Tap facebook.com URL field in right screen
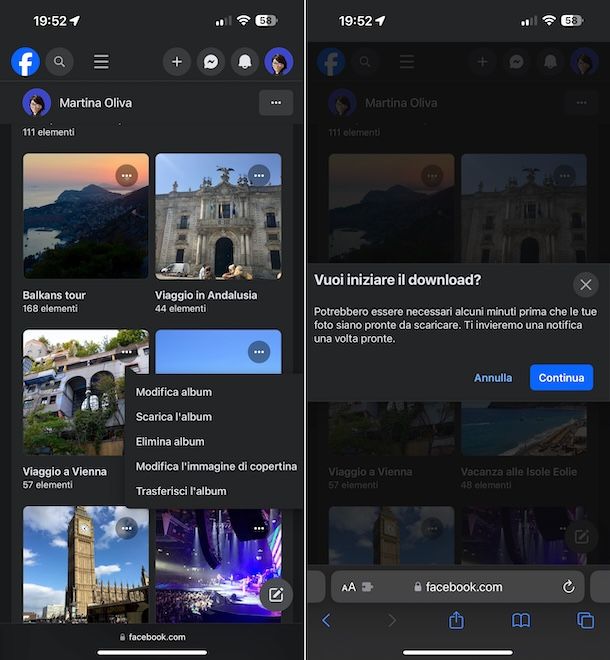The image size is (610, 660). [x=458, y=587]
